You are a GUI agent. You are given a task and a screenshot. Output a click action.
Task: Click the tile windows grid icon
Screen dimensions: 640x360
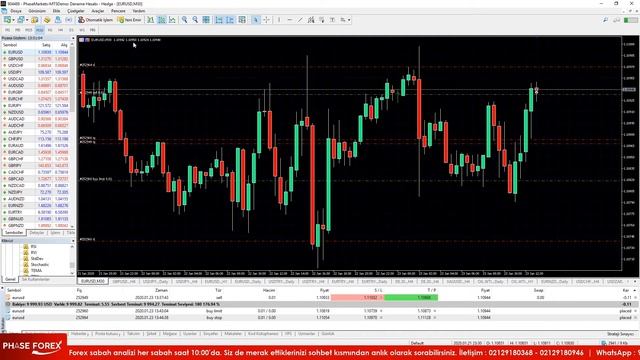(x=206, y=20)
